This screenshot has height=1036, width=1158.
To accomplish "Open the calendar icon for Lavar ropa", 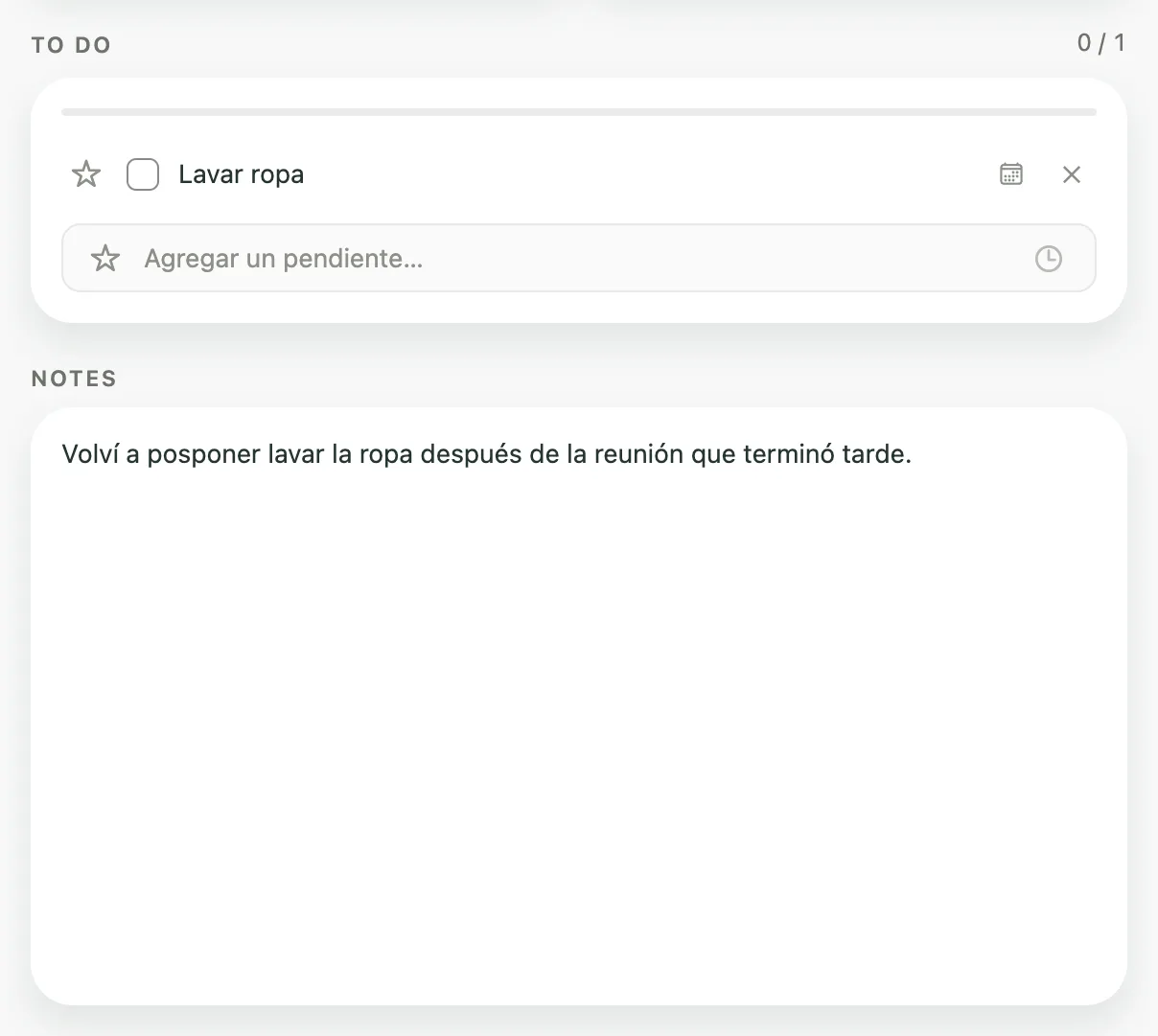I will coord(1011,174).
